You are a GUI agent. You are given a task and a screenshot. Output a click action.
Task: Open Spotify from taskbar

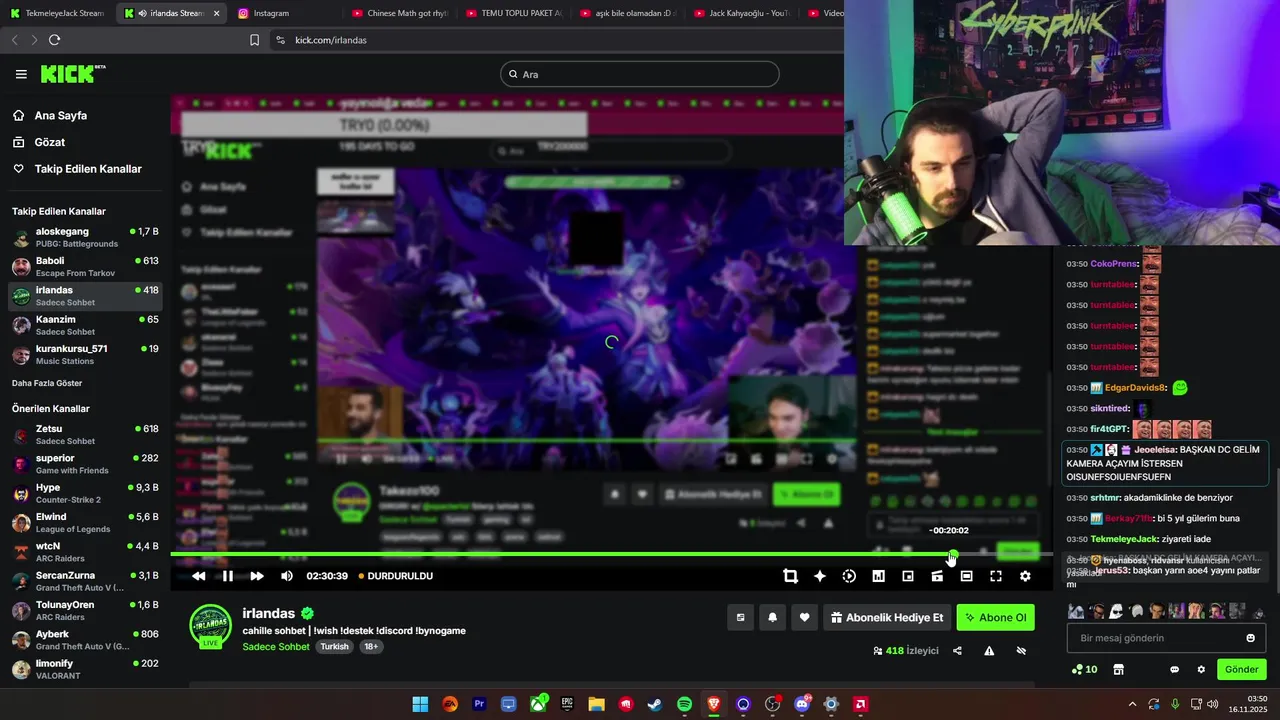point(684,704)
